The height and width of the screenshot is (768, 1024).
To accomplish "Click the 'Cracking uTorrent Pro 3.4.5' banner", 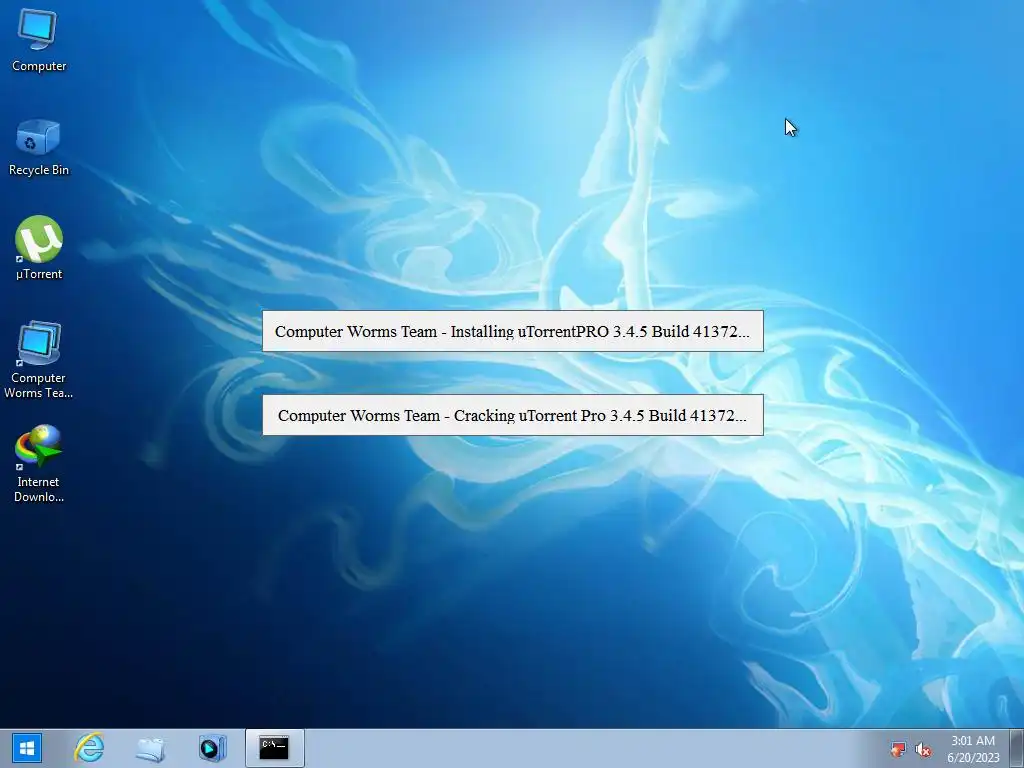I will tap(513, 415).
